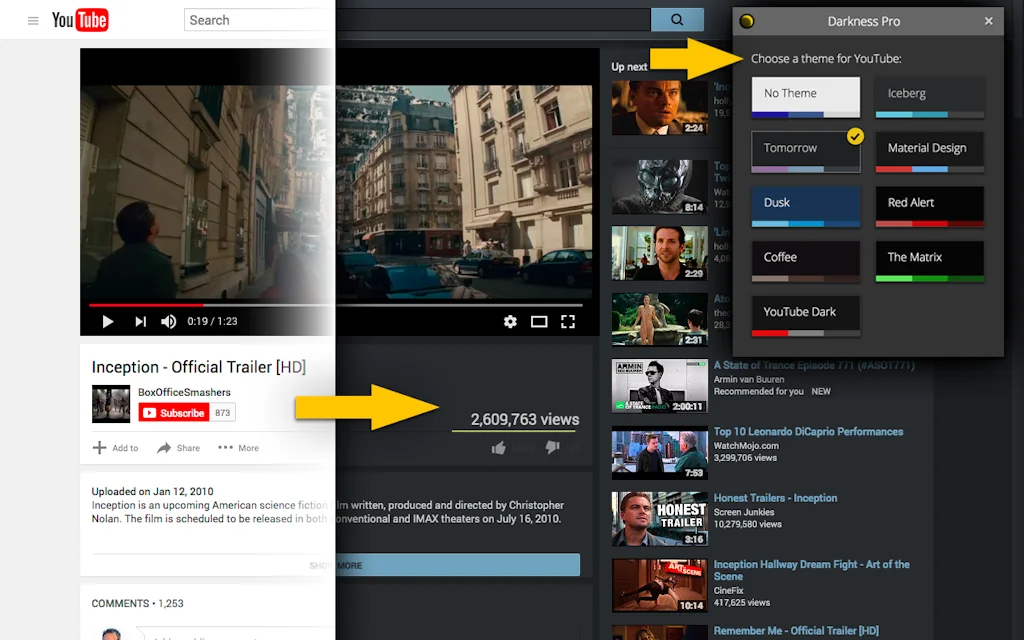This screenshot has width=1024, height=640.
Task: Subscribe to BoxOfficeSmashers channel
Action: click(174, 413)
